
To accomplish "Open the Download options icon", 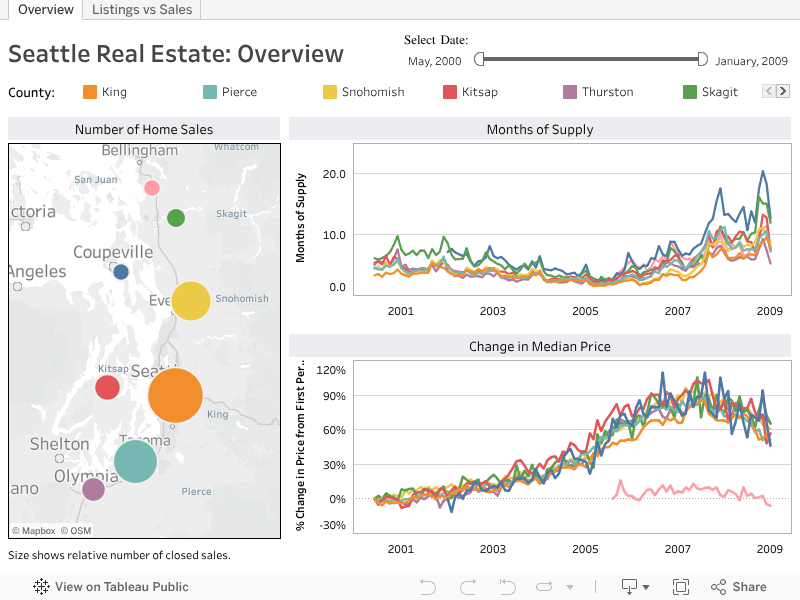I will pyautogui.click(x=627, y=587).
